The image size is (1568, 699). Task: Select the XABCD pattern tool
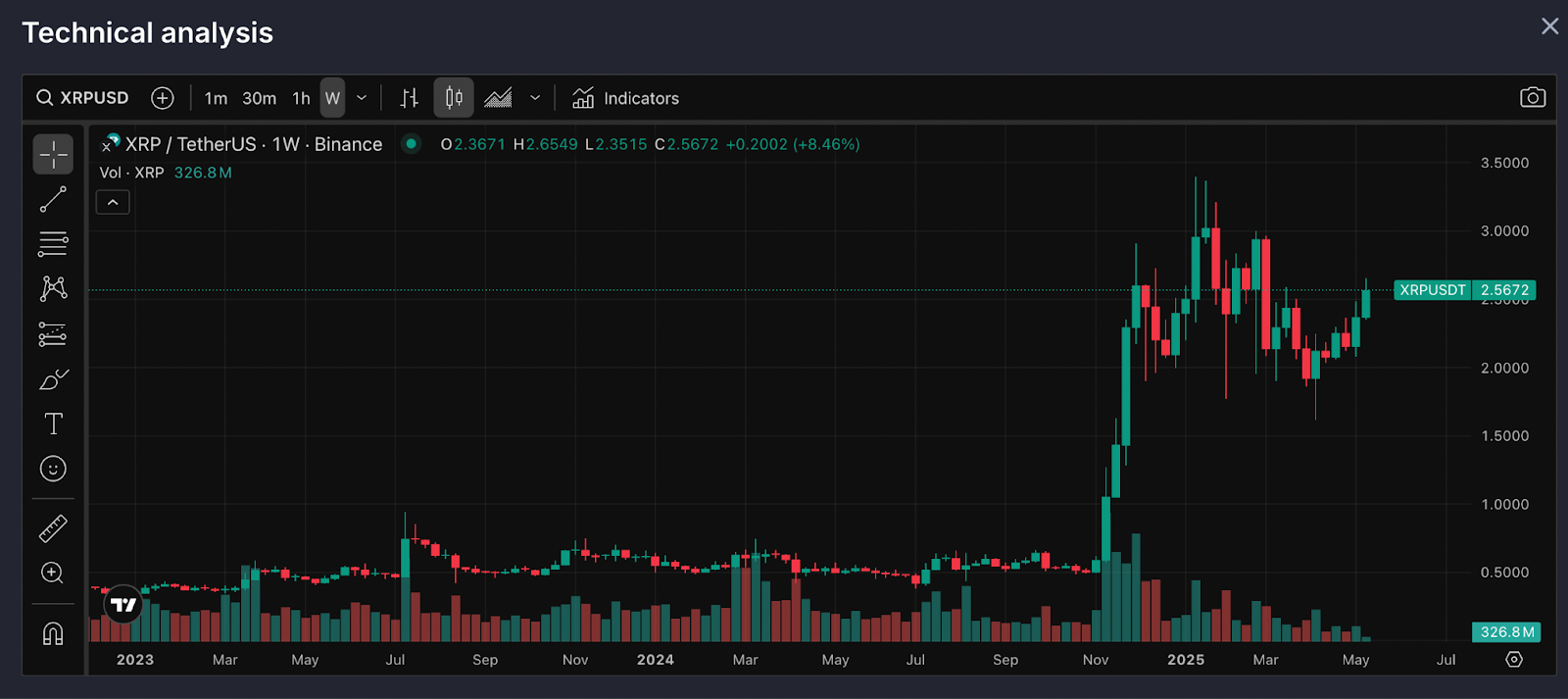[x=53, y=288]
